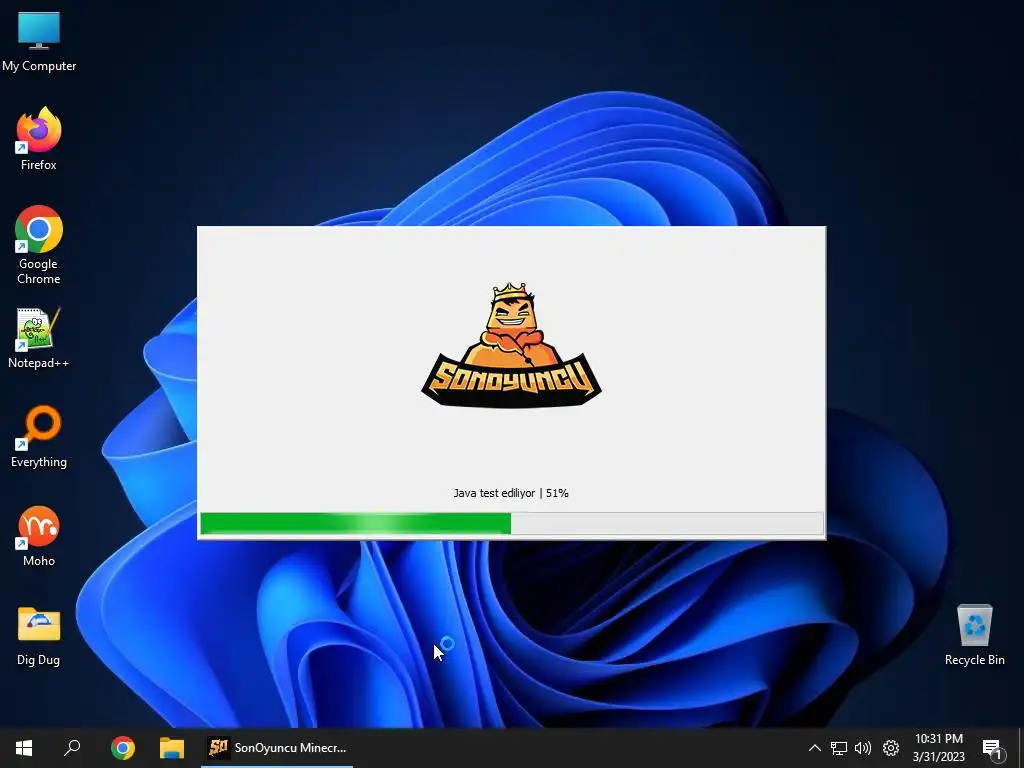Open the Windows Start menu
The height and width of the screenshot is (768, 1024).
(x=24, y=748)
